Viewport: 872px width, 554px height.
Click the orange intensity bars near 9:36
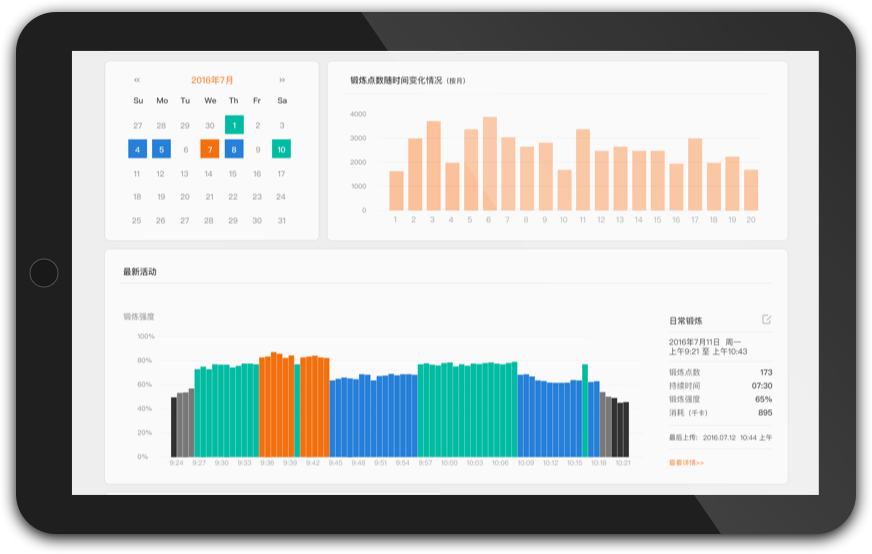[276, 405]
